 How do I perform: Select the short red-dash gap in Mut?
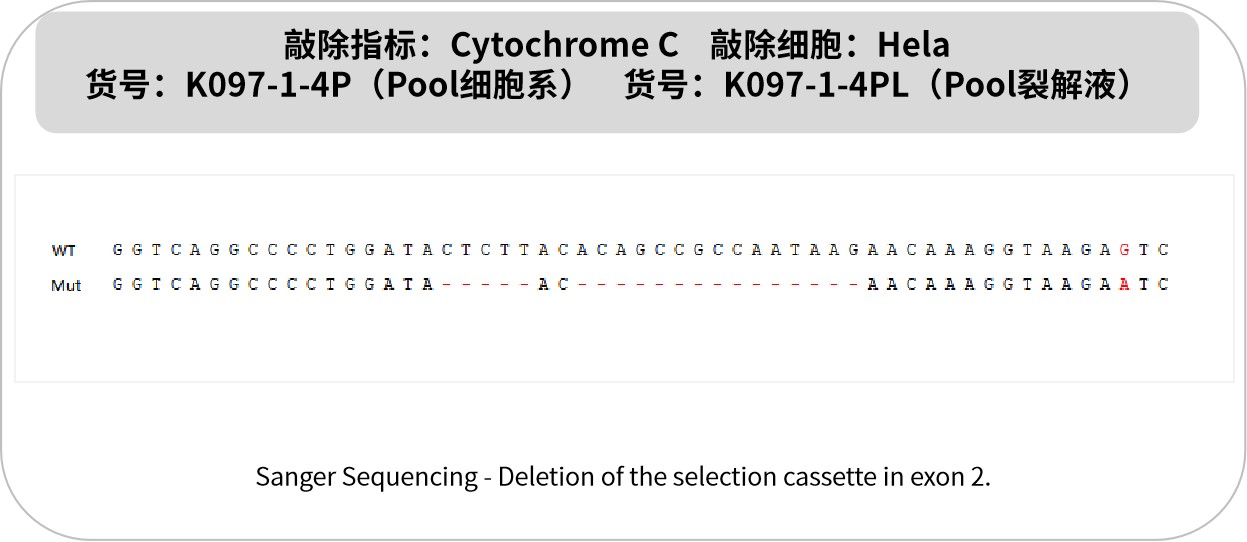485,285
